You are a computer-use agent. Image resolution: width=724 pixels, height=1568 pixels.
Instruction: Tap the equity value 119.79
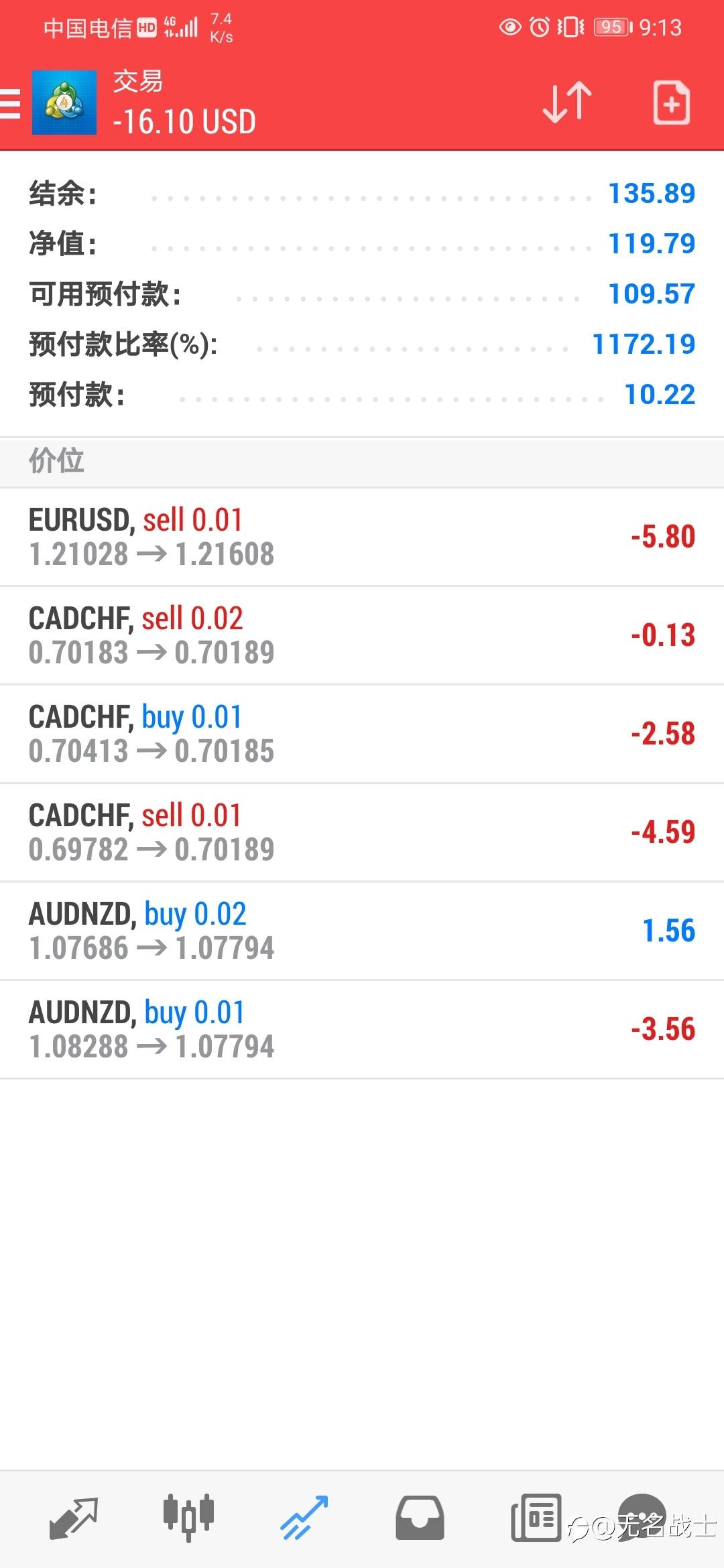(x=652, y=244)
